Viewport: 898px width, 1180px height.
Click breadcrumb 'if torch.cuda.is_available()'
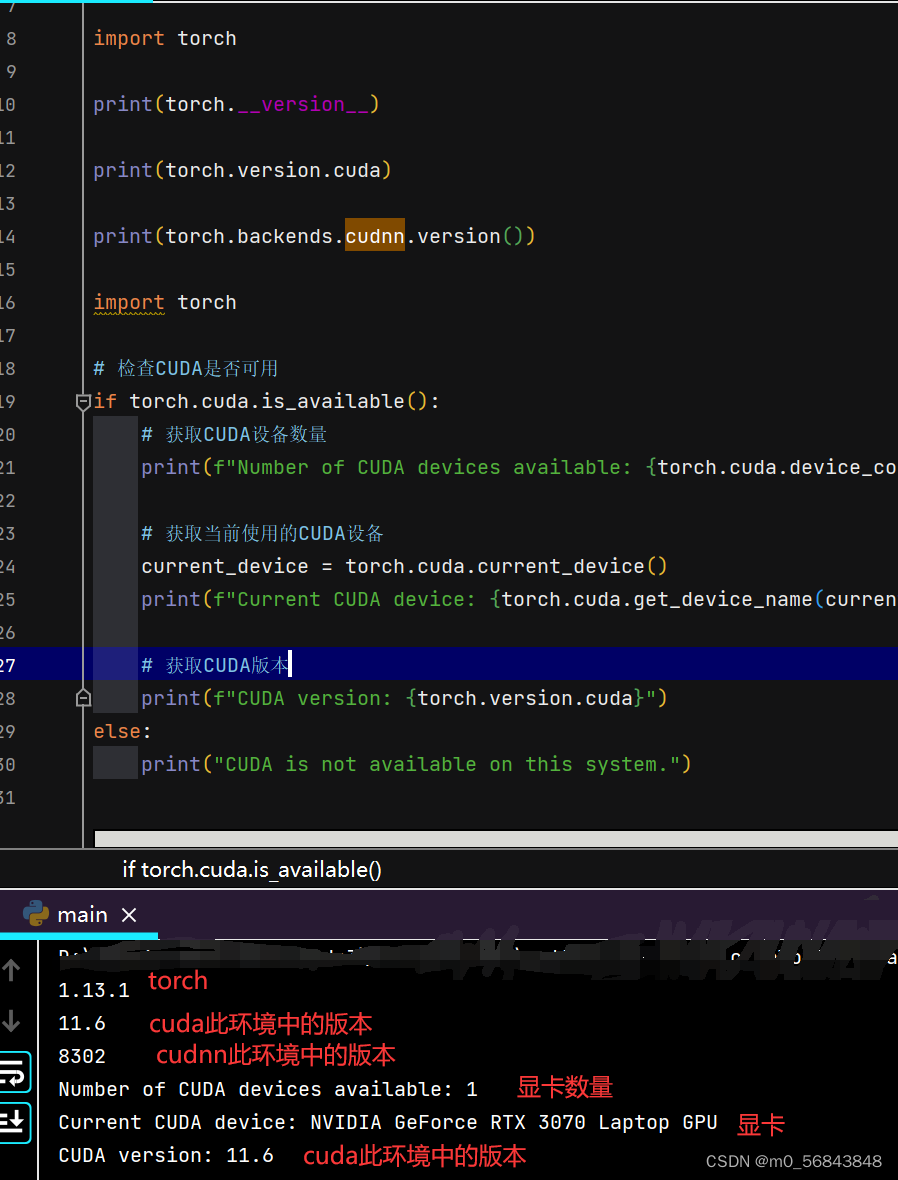click(252, 870)
